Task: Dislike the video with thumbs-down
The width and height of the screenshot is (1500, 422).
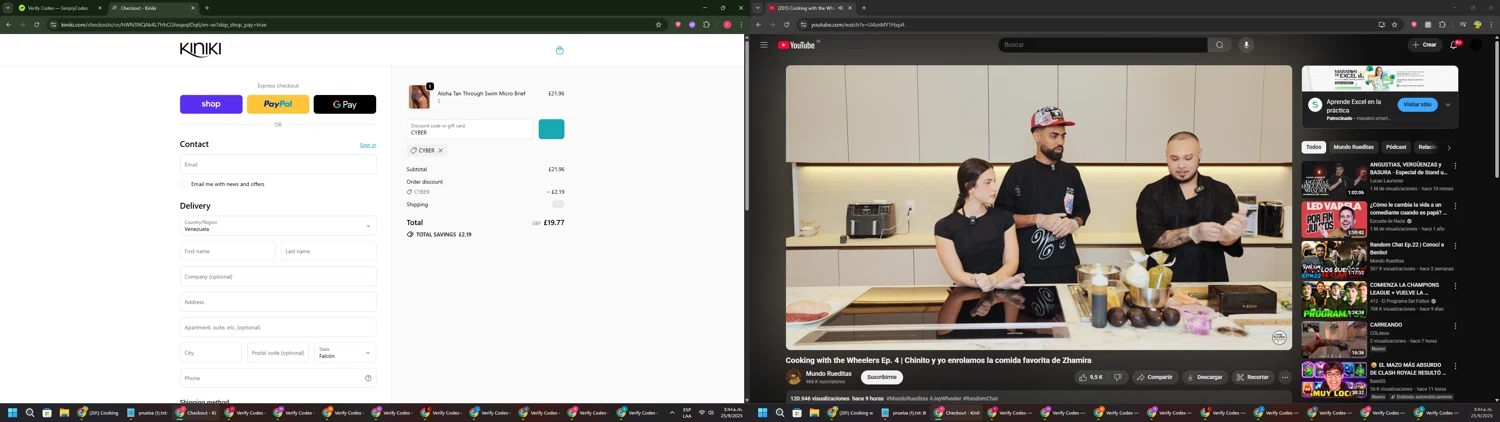Action: [1118, 377]
